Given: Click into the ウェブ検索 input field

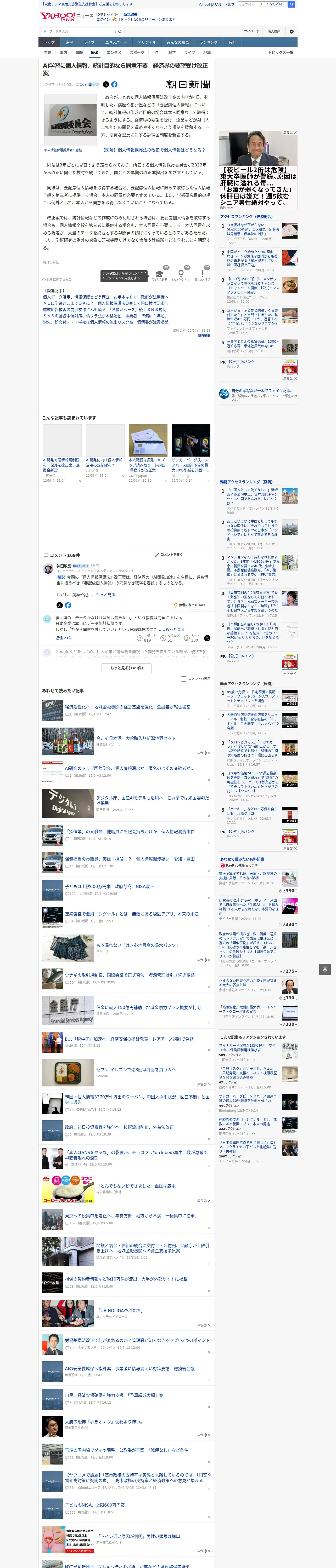Looking at the screenshot, I should (248, 4).
